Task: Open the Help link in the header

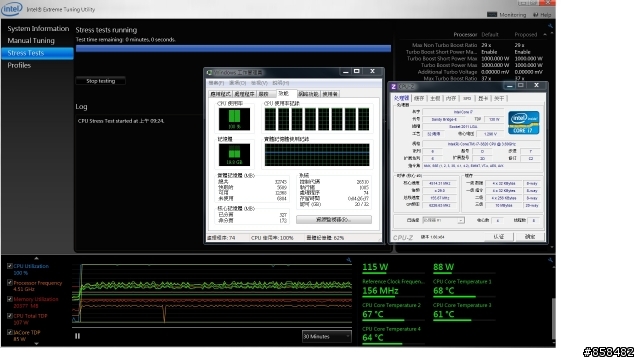Action: [542, 15]
